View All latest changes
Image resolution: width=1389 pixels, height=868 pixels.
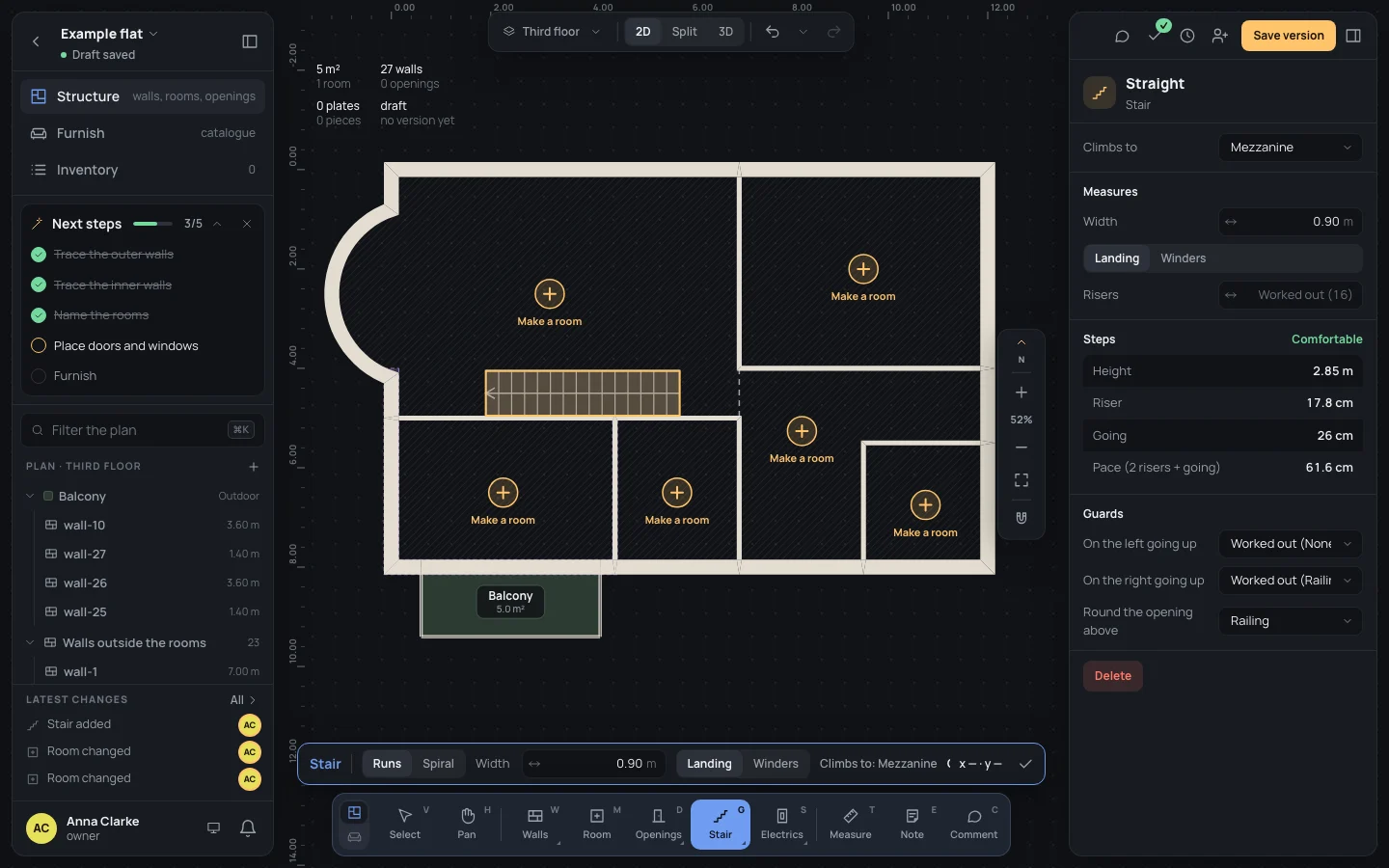coord(243,700)
